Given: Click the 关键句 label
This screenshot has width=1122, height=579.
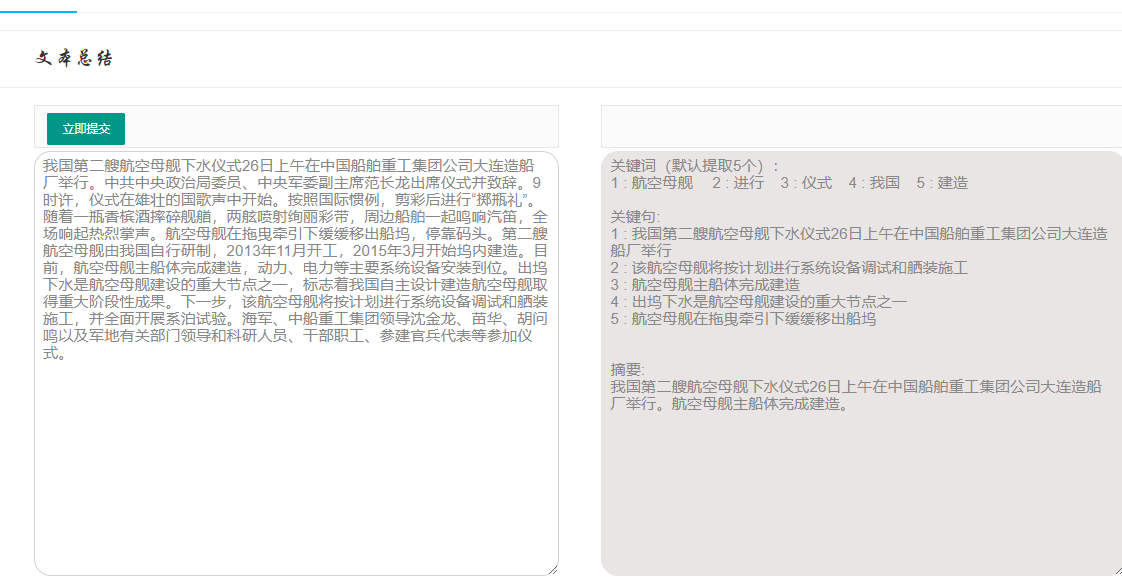Looking at the screenshot, I should click(x=635, y=217).
